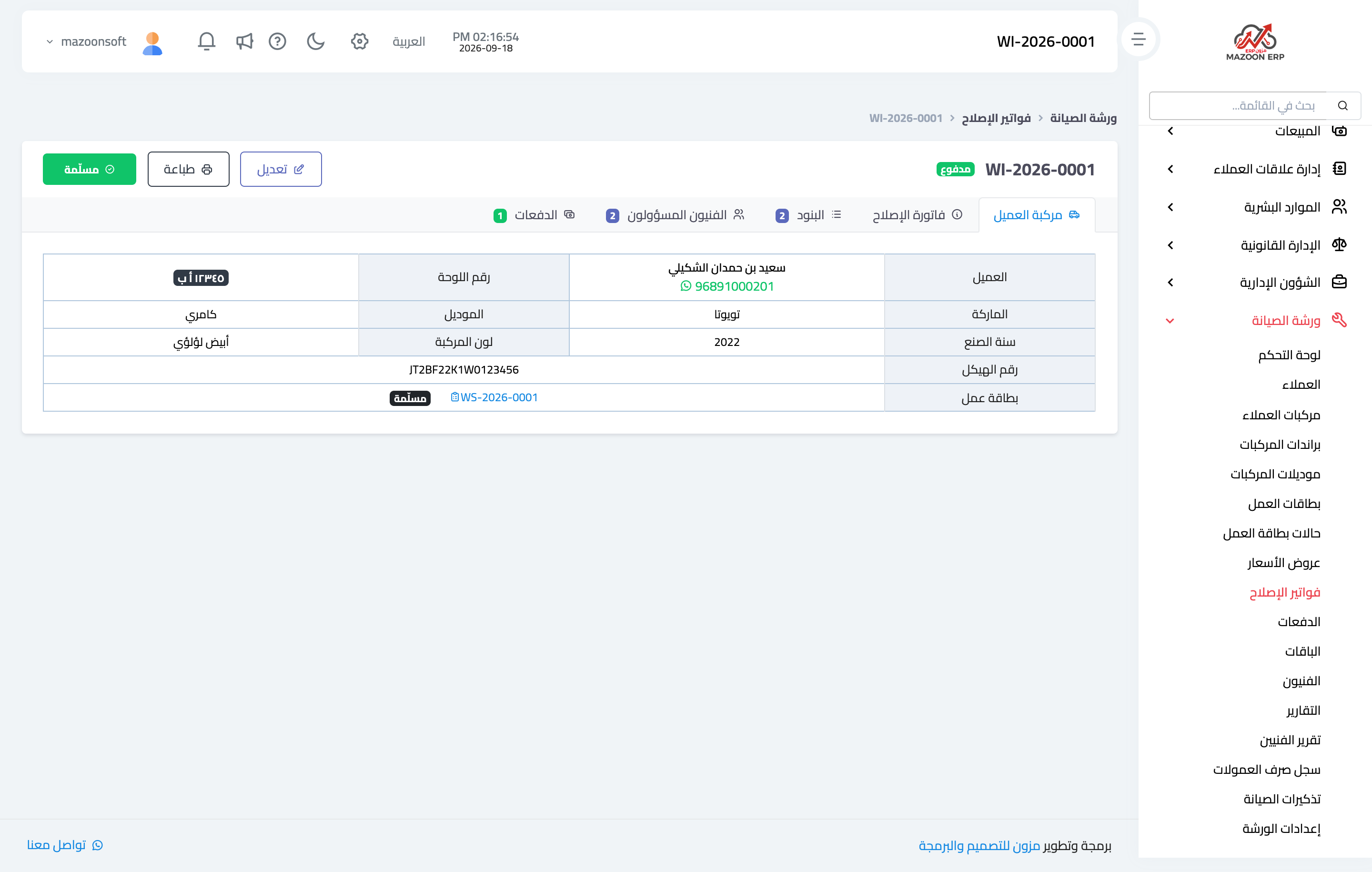
Task: Open براندات المركبات sidebar item
Action: 1280,445
